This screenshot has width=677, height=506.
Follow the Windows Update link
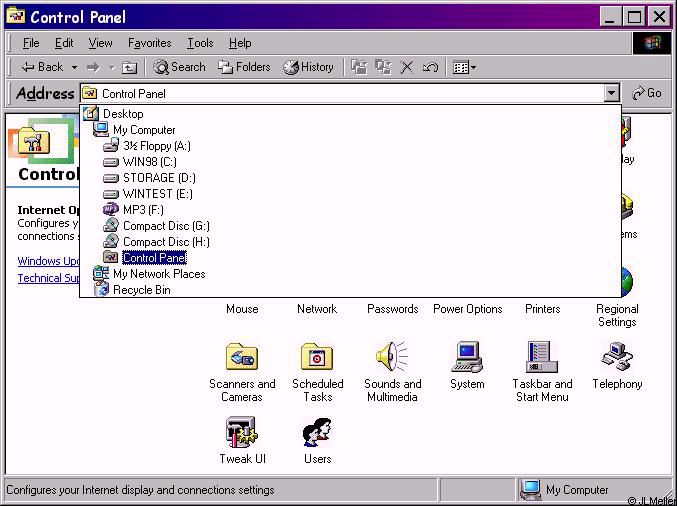tap(48, 261)
